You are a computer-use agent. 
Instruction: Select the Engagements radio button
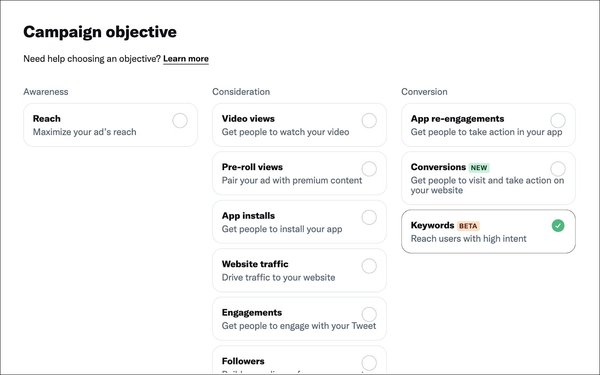[x=369, y=314]
